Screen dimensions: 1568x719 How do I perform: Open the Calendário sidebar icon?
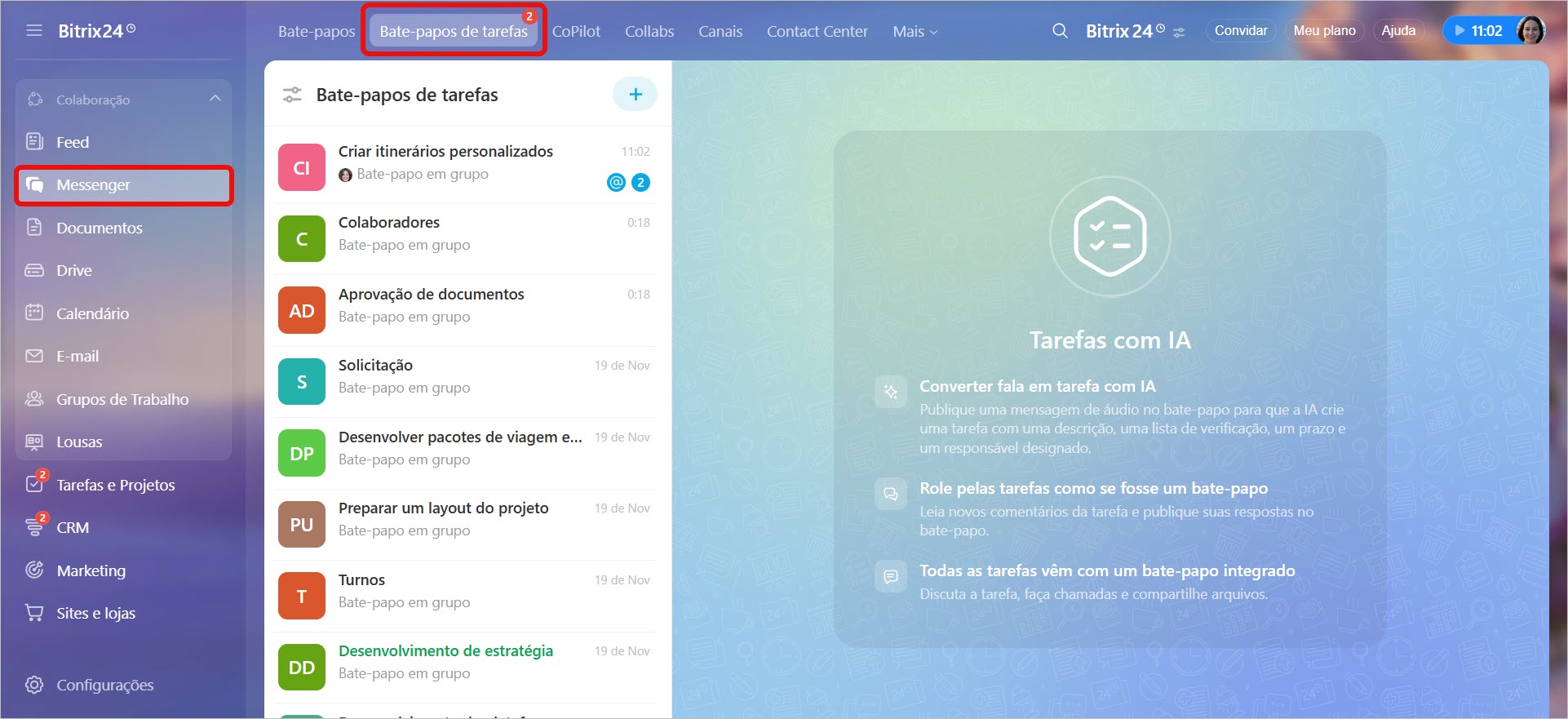pyautogui.click(x=34, y=313)
